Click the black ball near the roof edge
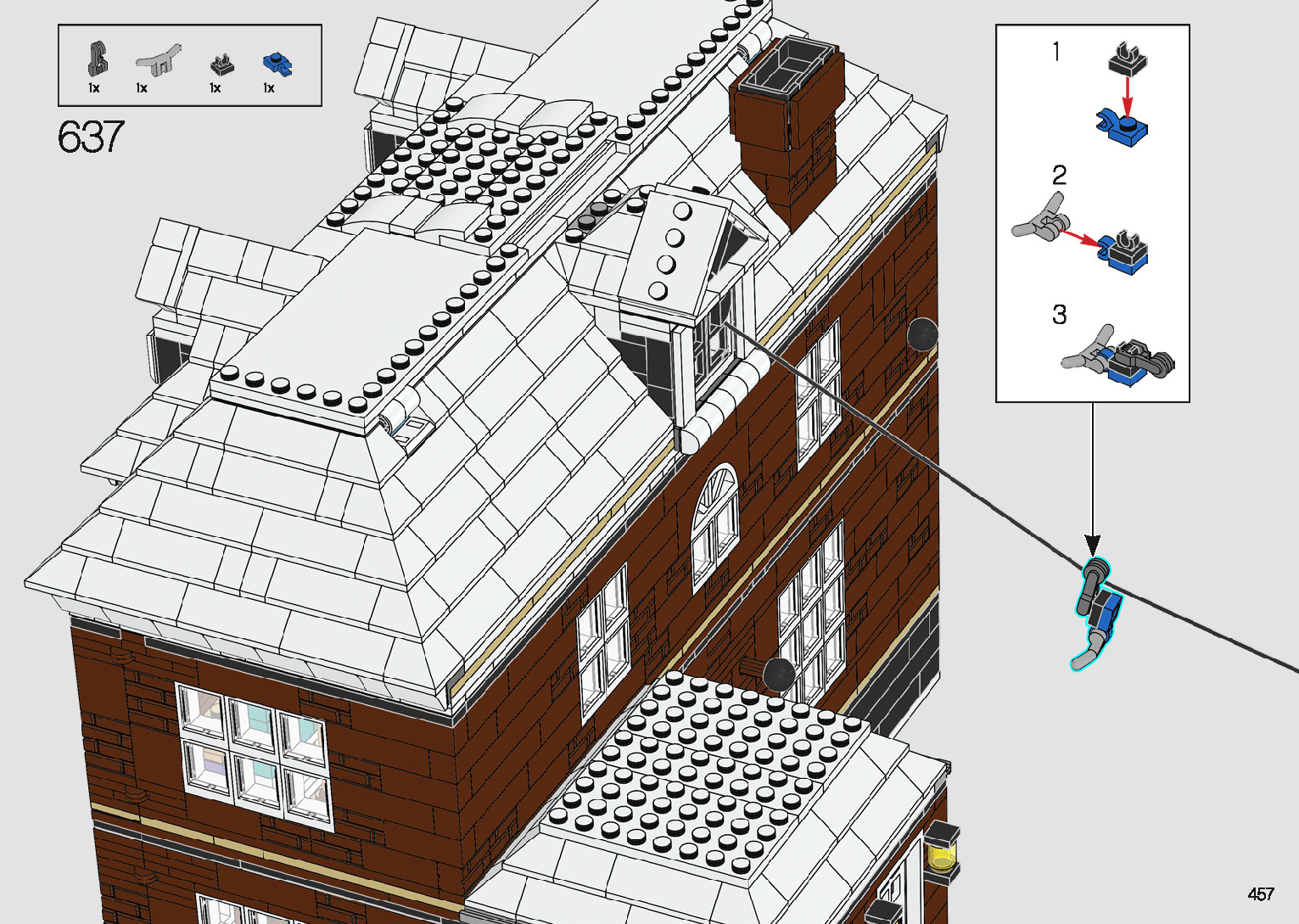This screenshot has width=1299, height=924. pos(922,334)
